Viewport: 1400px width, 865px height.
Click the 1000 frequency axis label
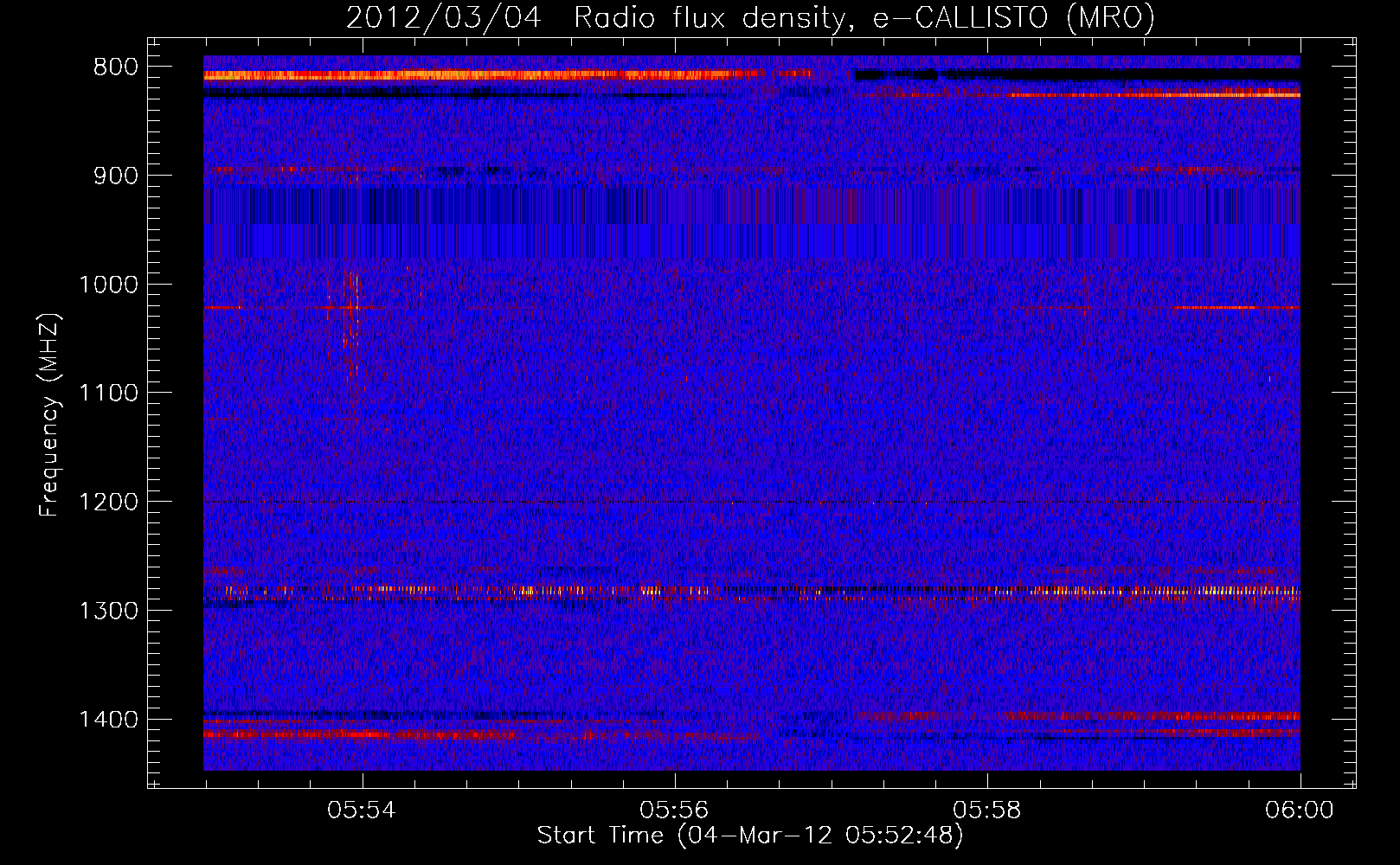click(108, 285)
